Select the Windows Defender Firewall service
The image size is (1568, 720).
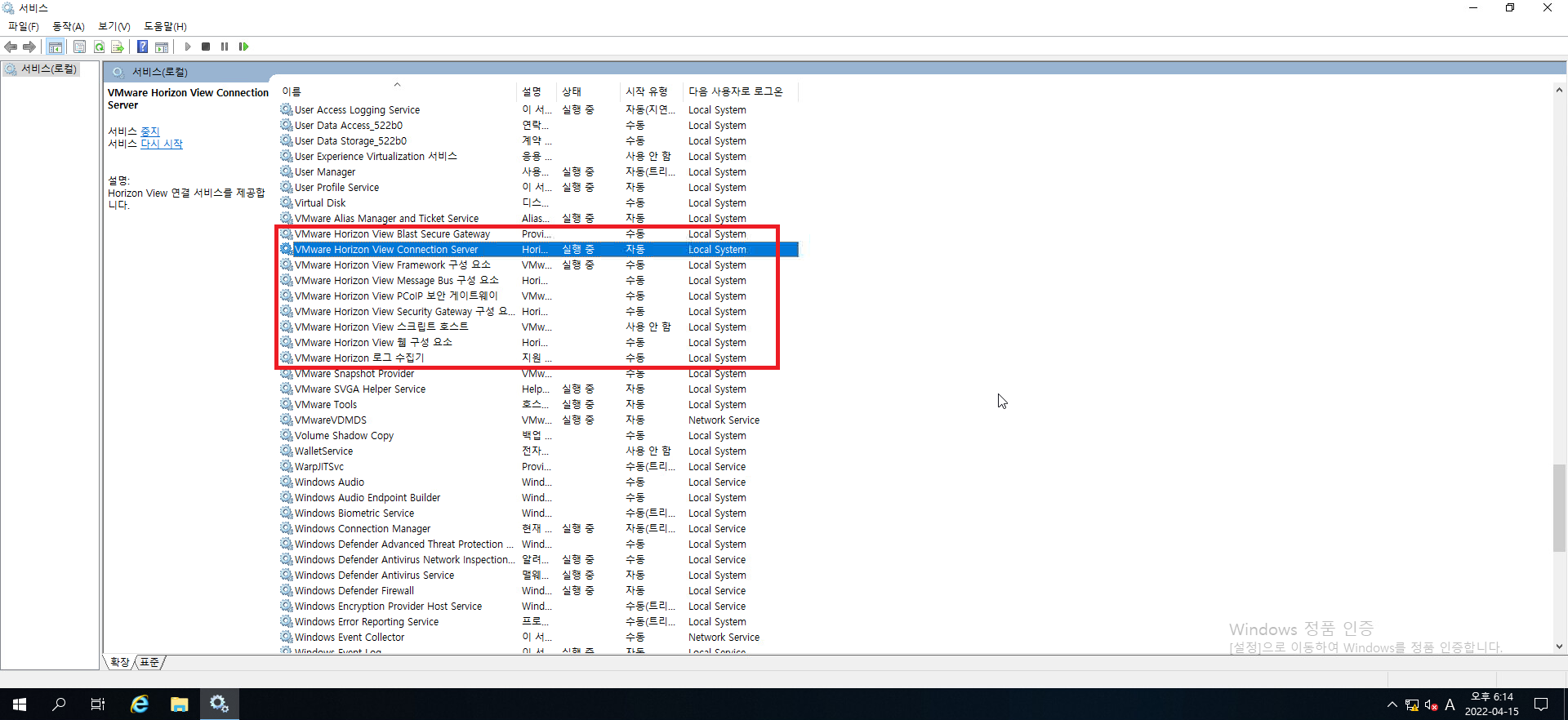[x=538, y=591]
